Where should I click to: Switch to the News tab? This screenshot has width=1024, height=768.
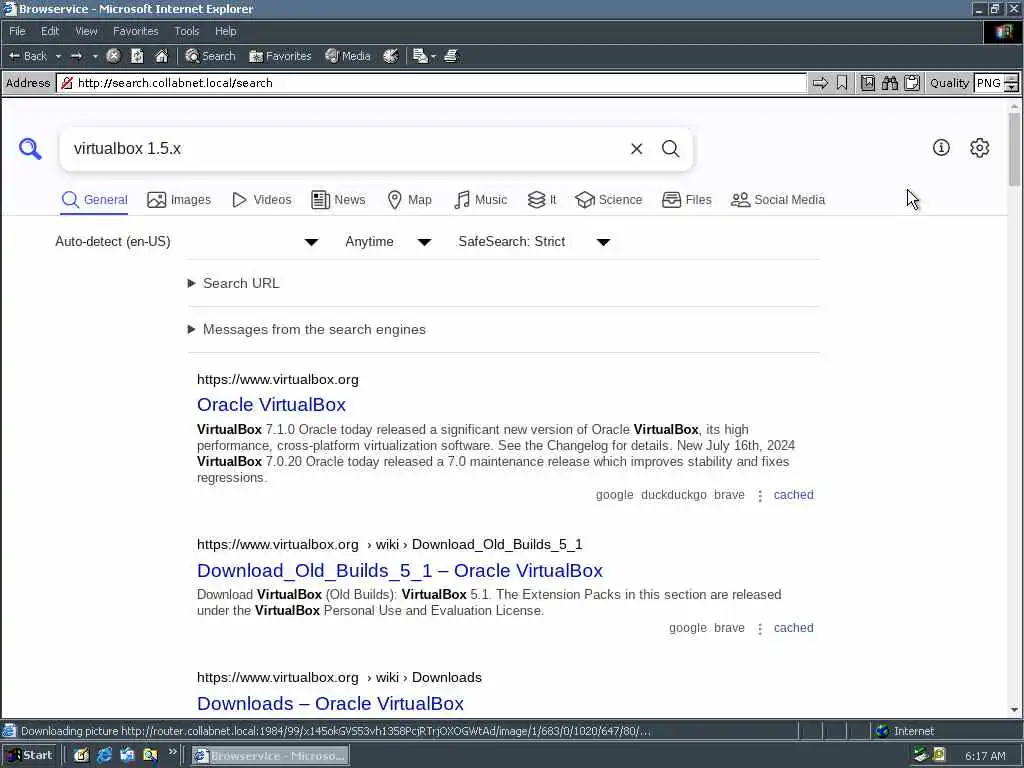tap(338, 200)
